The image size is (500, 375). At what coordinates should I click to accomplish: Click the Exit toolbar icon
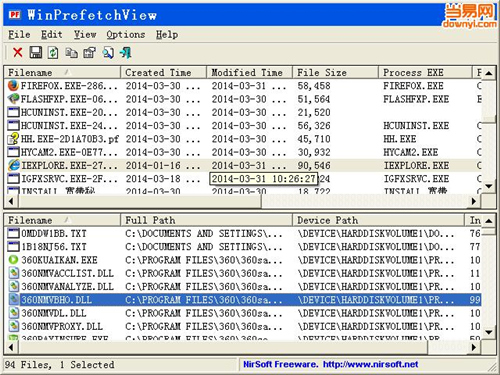coord(125,53)
